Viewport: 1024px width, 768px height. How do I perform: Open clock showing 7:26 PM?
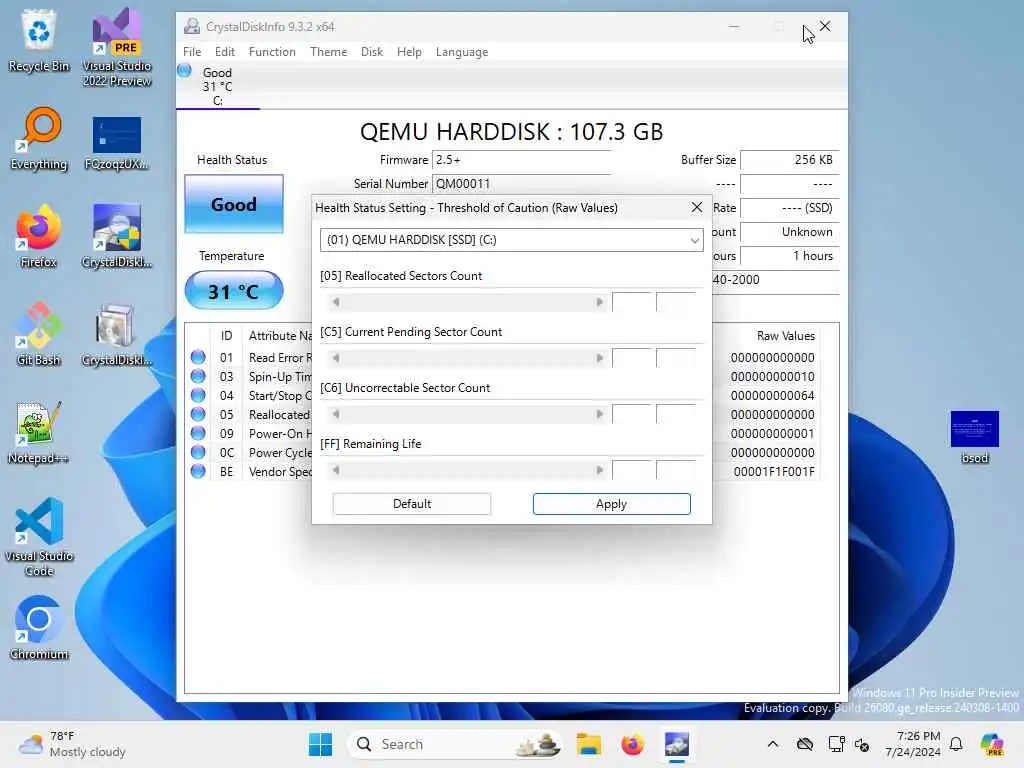click(913, 744)
